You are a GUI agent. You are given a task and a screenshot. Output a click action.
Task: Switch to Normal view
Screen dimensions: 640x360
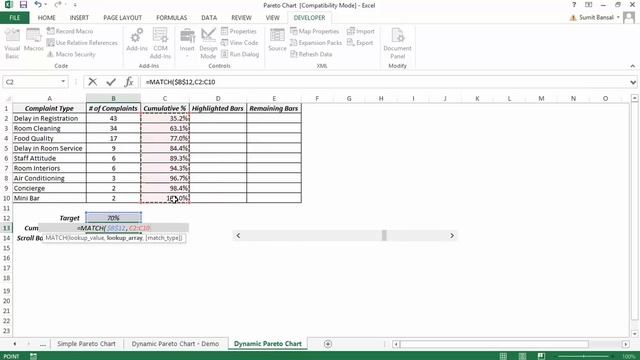click(x=503, y=356)
